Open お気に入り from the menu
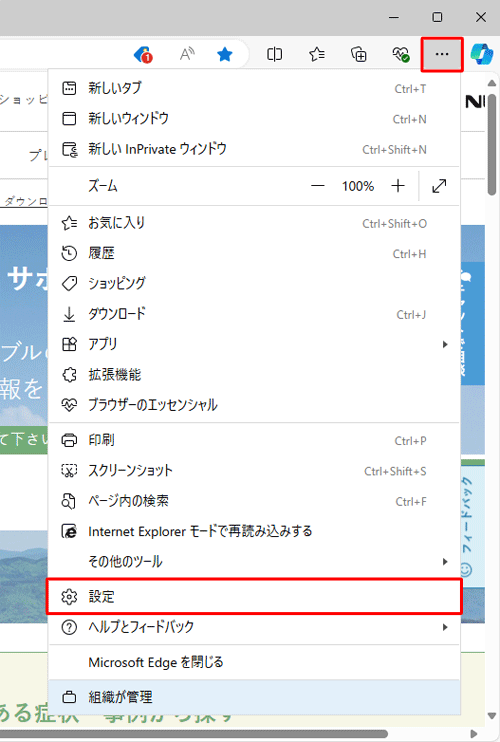 point(254,223)
